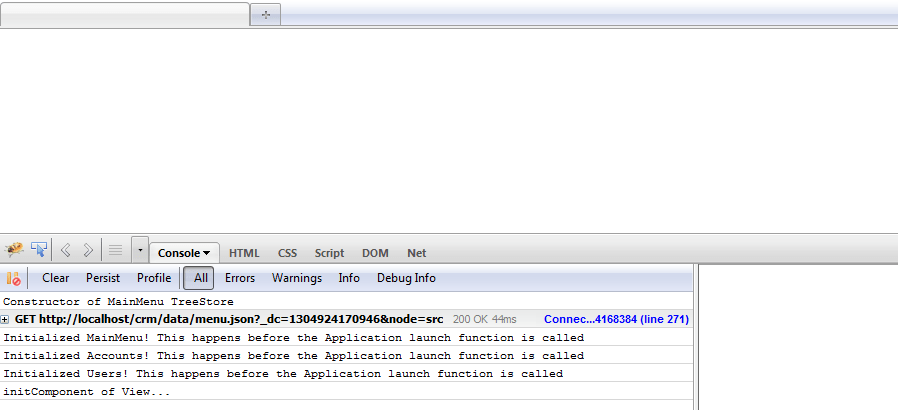Open a new browser tab with plus button

pos(265,15)
